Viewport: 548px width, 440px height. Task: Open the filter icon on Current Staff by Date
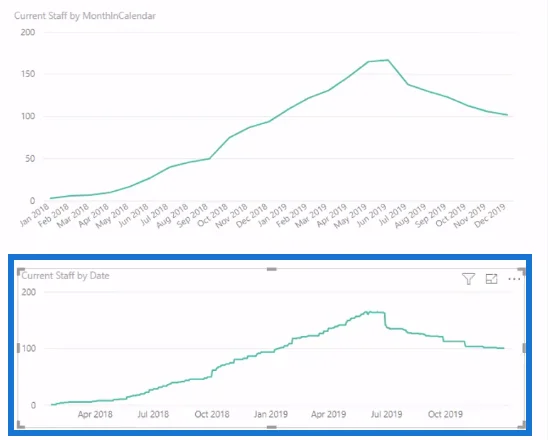pyautogui.click(x=468, y=279)
